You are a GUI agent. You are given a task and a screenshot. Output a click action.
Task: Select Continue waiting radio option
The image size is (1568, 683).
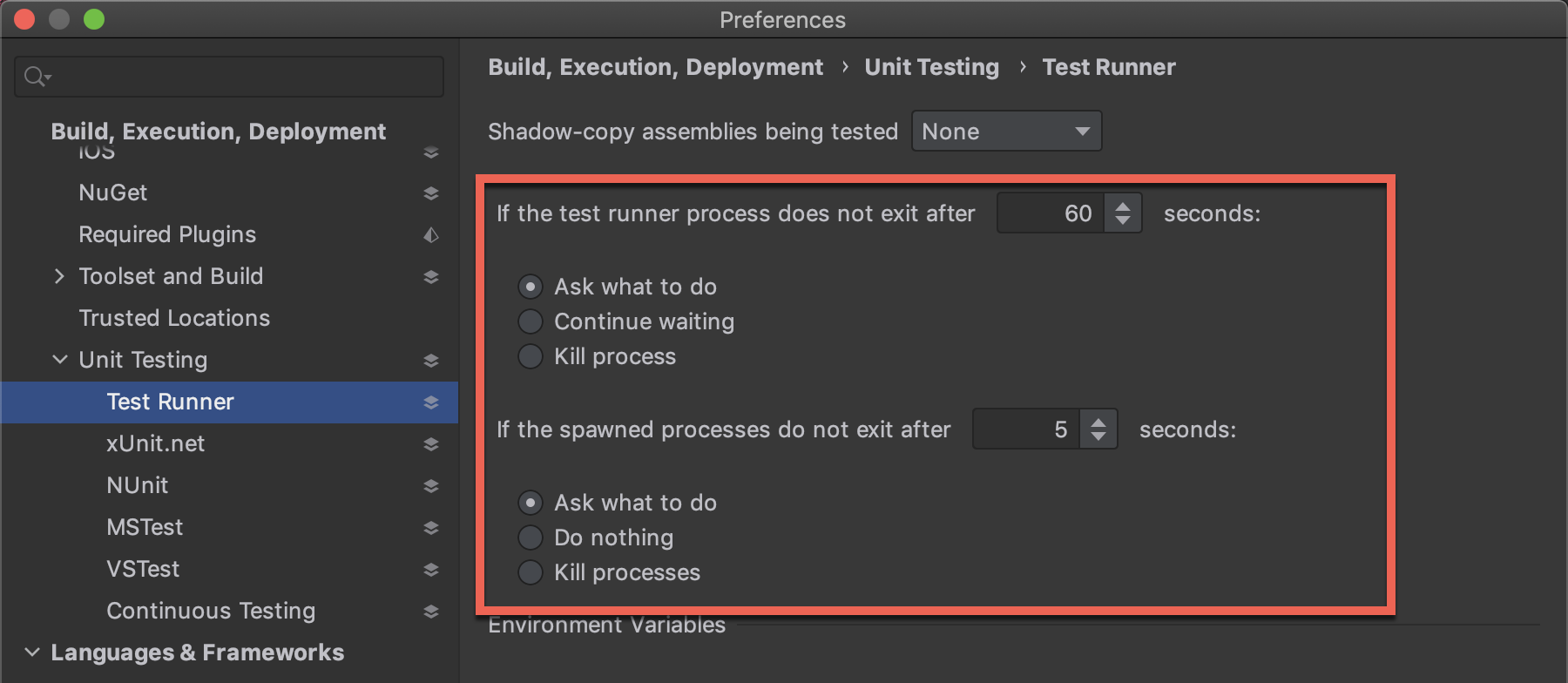[531, 321]
